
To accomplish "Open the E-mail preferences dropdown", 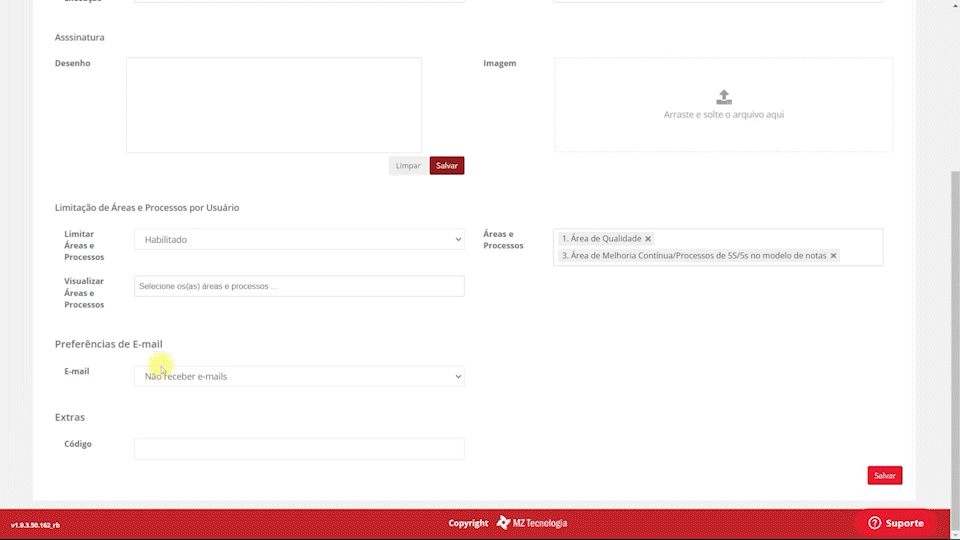I will 299,377.
